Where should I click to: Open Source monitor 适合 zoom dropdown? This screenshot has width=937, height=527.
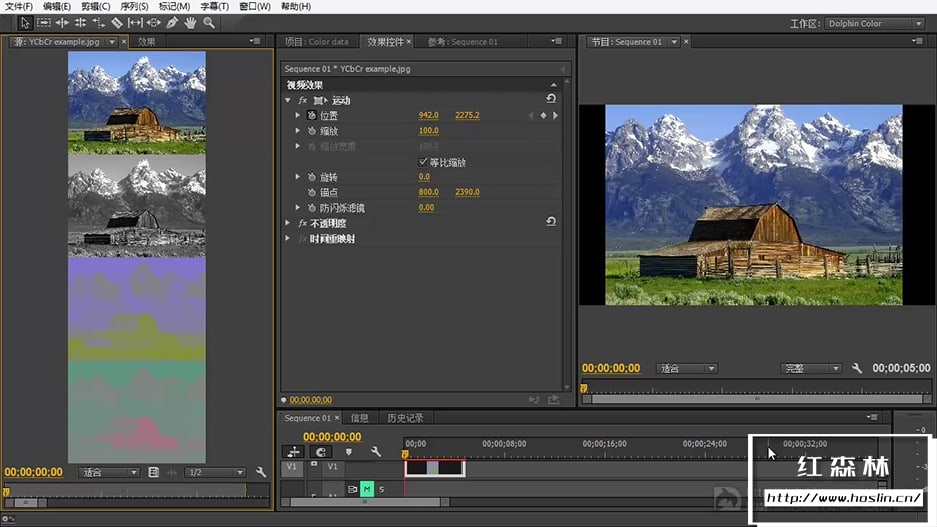click(109, 472)
